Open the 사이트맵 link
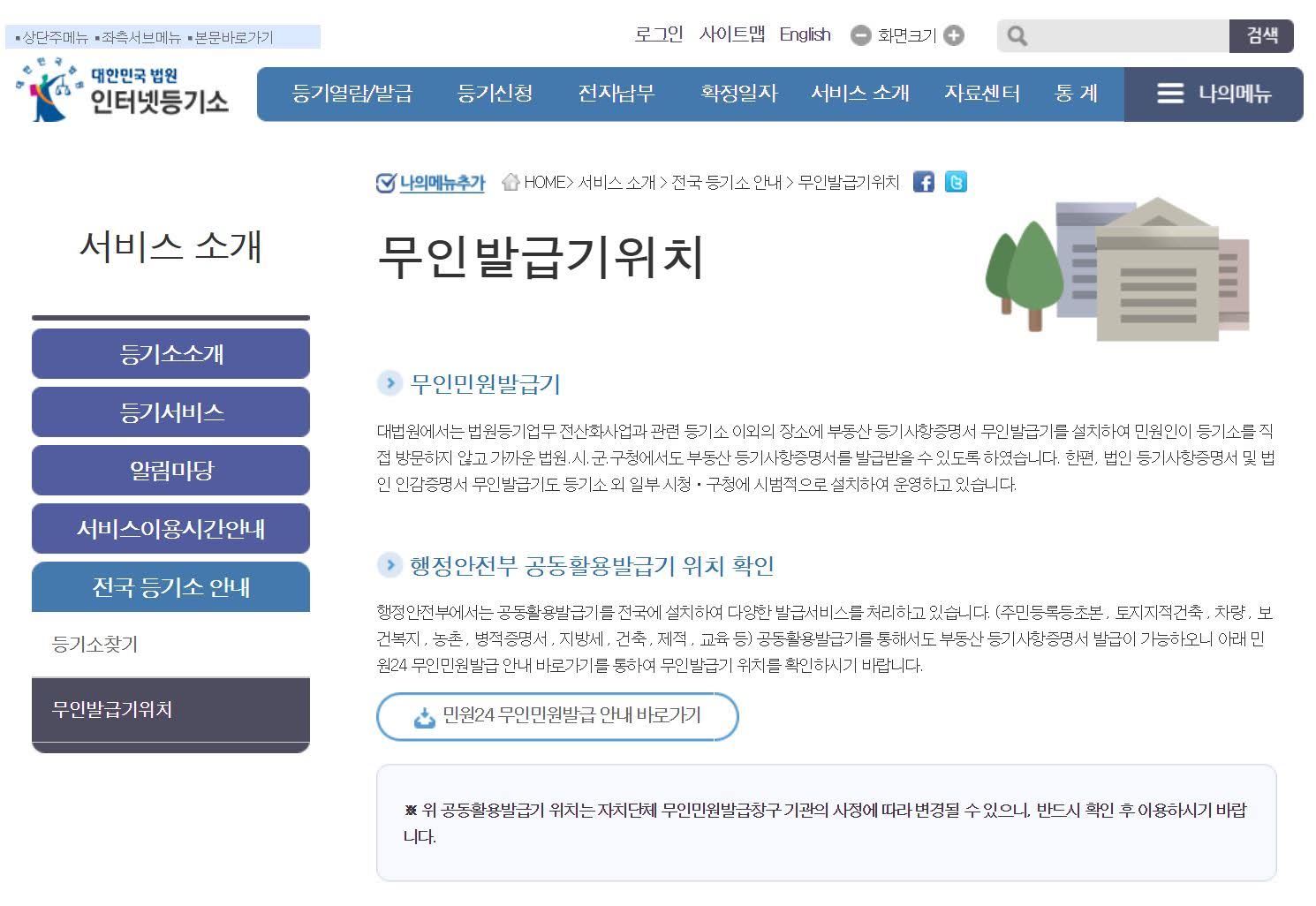This screenshot has width=1316, height=906. pos(732,35)
